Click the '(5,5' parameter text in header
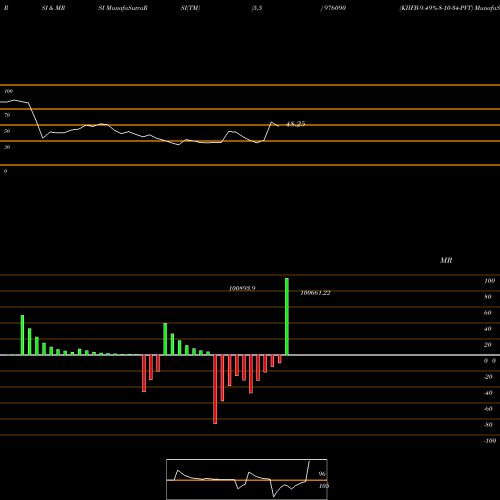 click(x=257, y=8)
